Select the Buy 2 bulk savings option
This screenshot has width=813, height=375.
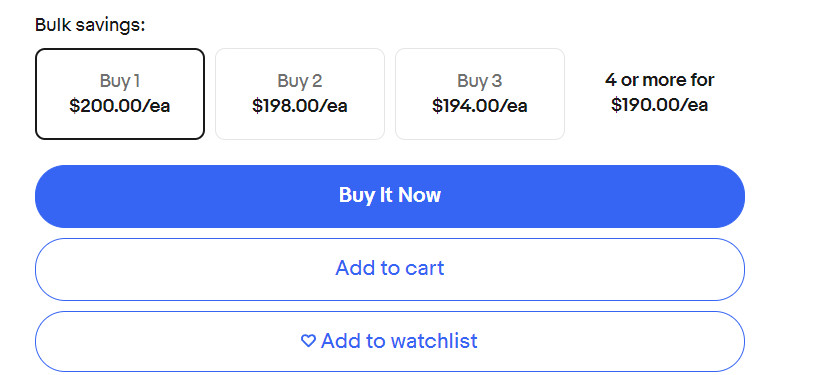coord(300,94)
